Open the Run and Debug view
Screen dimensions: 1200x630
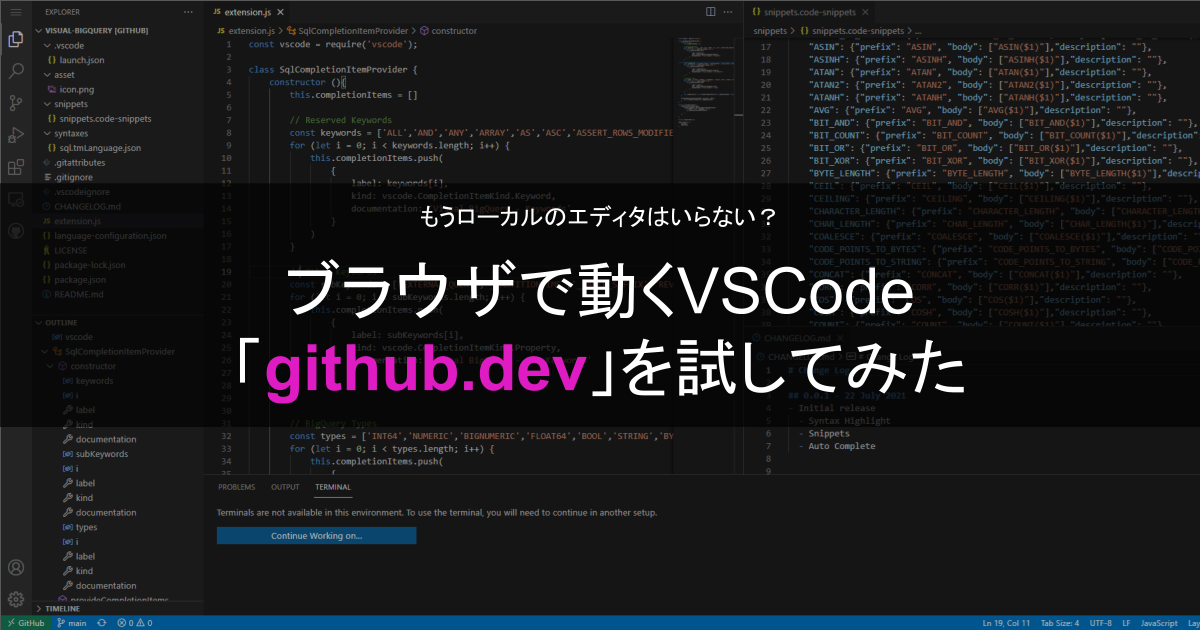pyautogui.click(x=15, y=135)
